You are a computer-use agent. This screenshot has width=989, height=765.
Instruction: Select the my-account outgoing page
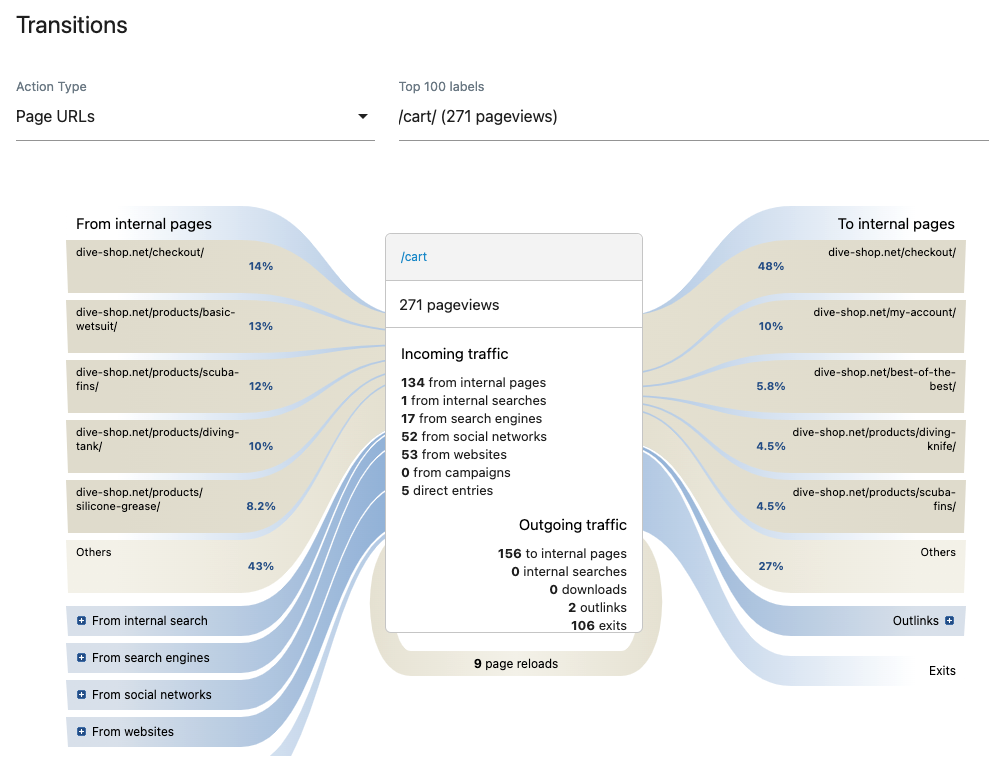coord(862,326)
